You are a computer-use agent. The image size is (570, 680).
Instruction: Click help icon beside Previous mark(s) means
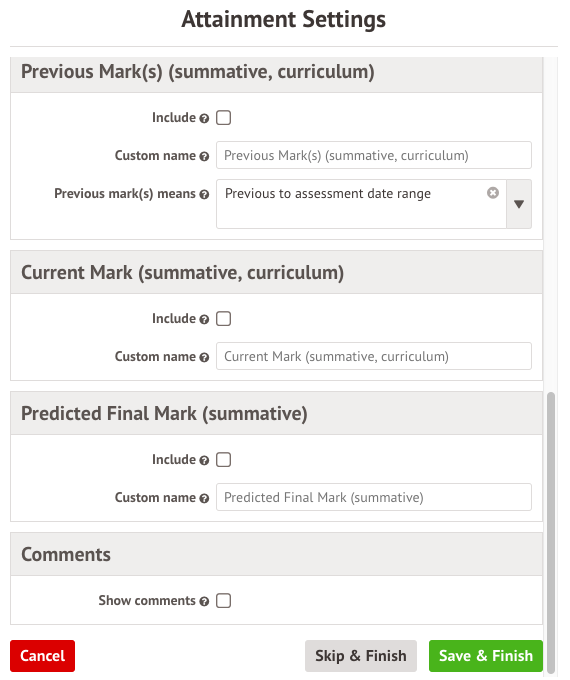click(204, 195)
